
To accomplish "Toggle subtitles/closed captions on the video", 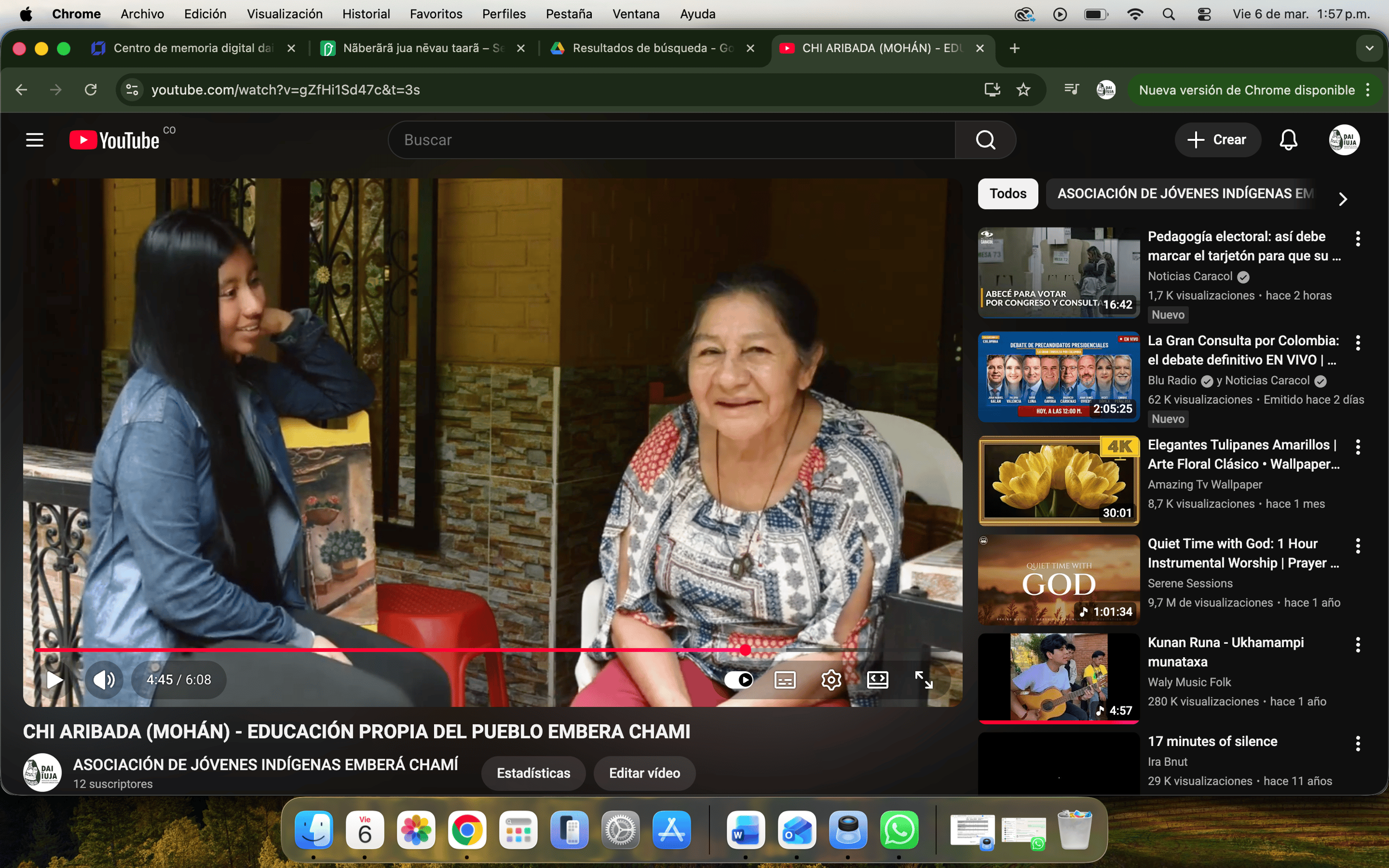I will pyautogui.click(x=785, y=680).
